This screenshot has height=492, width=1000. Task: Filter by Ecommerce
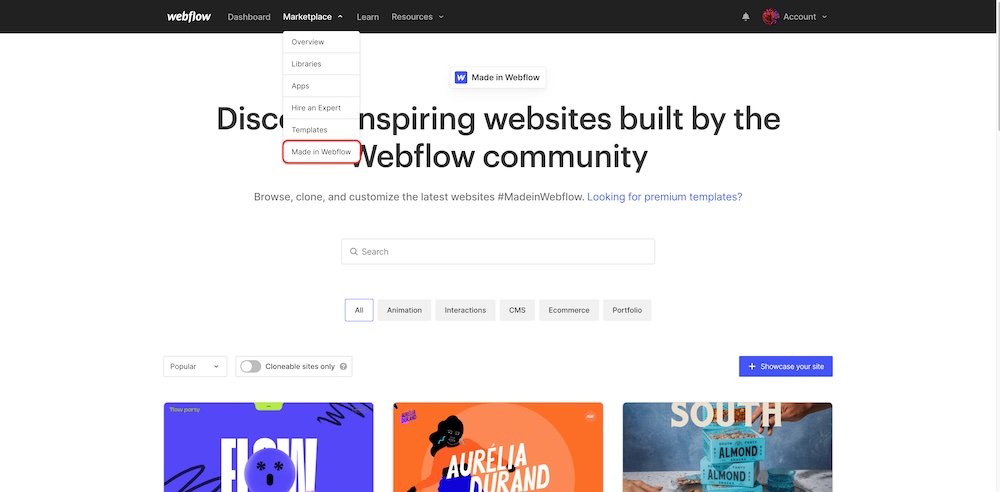pyautogui.click(x=569, y=310)
